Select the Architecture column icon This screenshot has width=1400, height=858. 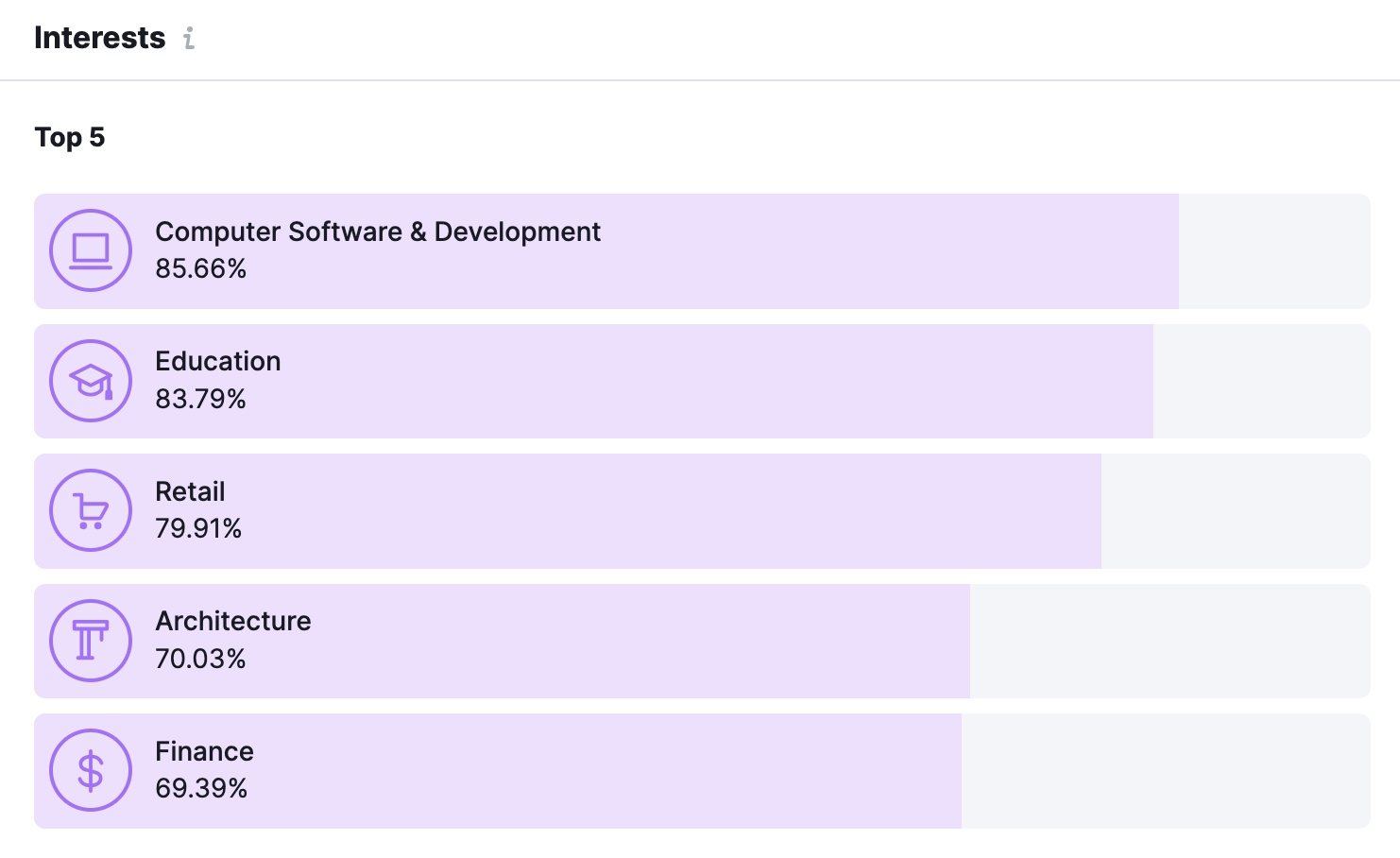click(x=91, y=640)
